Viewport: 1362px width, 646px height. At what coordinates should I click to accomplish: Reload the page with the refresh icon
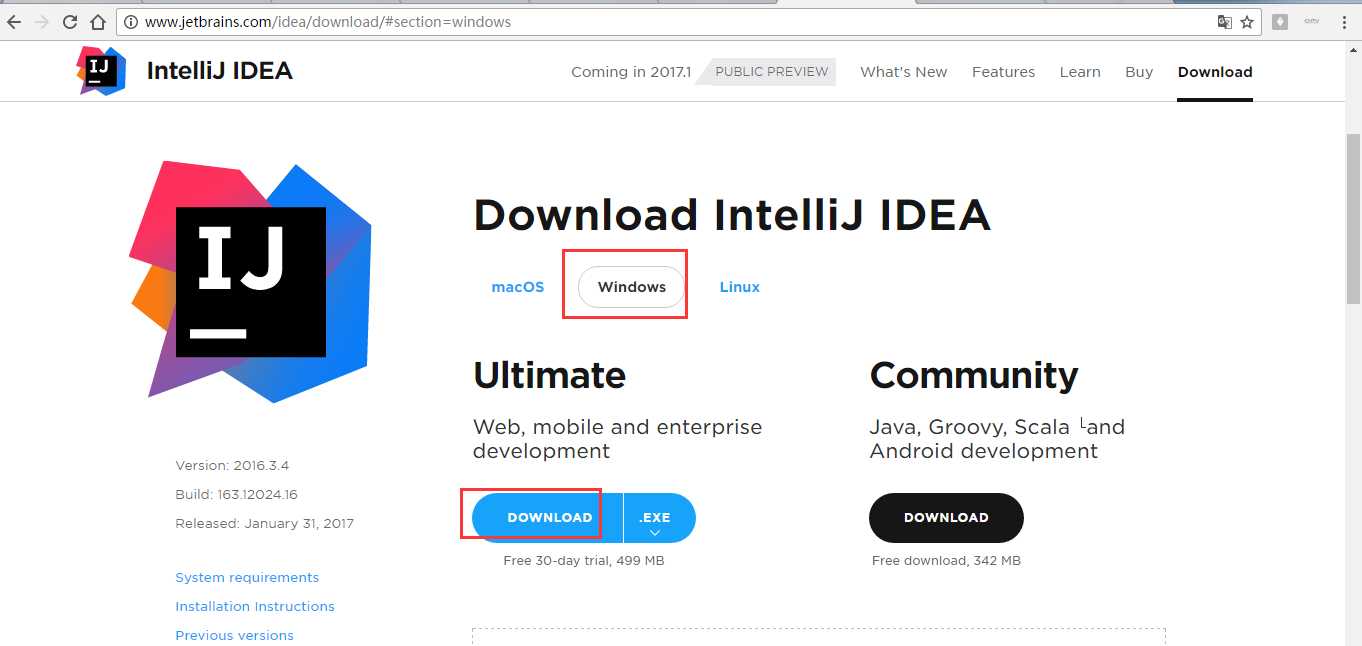click(x=70, y=22)
